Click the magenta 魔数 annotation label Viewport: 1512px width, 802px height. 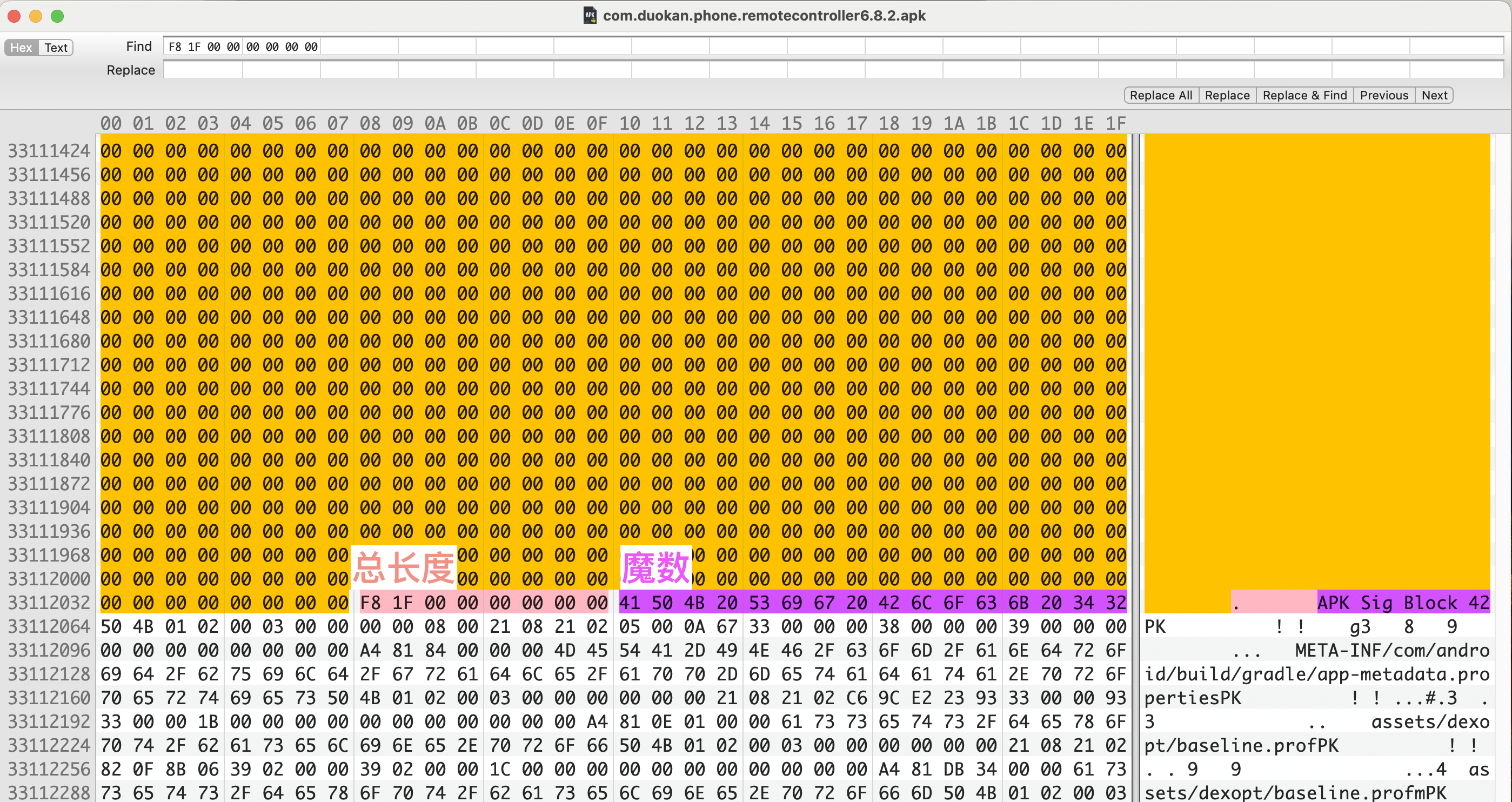click(x=655, y=568)
